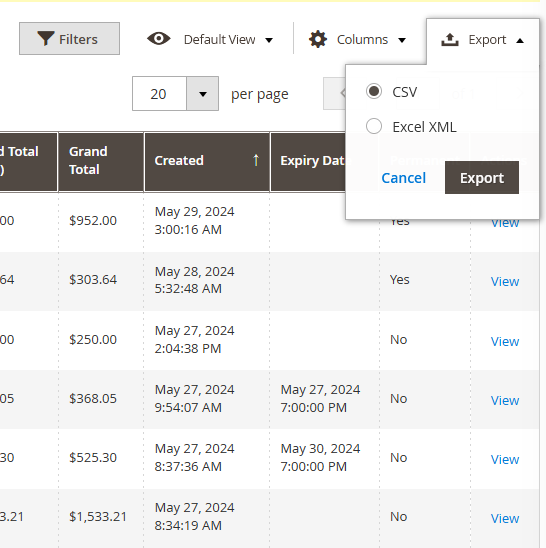
Task: Select the CSV export format
Action: click(x=374, y=92)
